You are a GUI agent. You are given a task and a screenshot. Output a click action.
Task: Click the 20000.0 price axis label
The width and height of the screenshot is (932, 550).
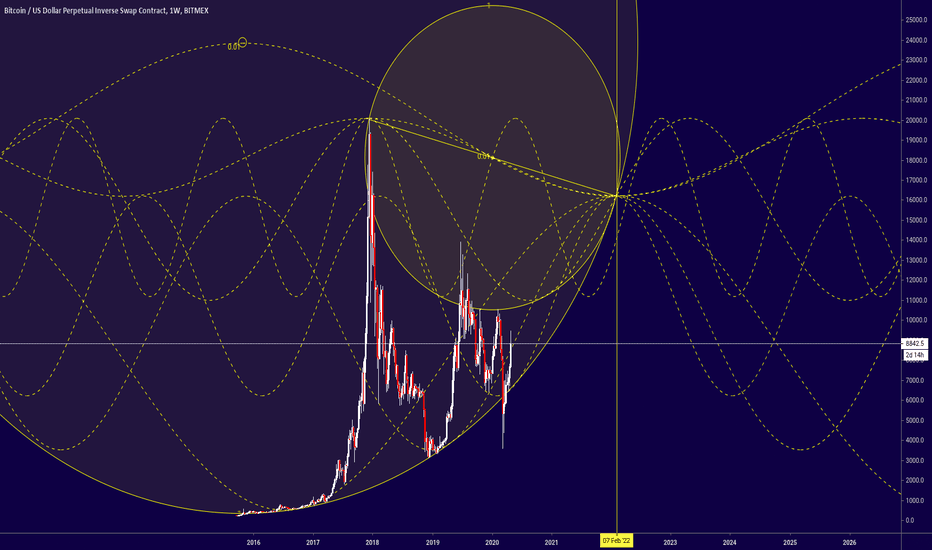[x=917, y=120]
